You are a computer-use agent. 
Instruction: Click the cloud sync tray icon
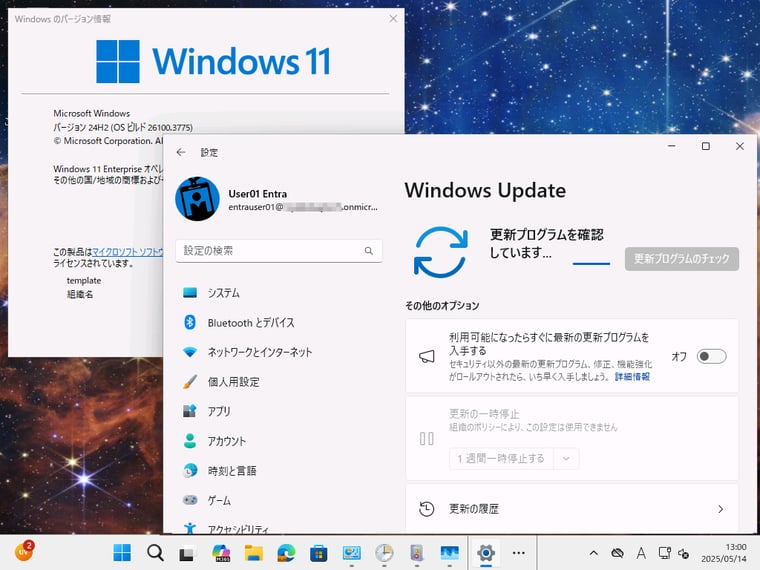pyautogui.click(x=617, y=553)
